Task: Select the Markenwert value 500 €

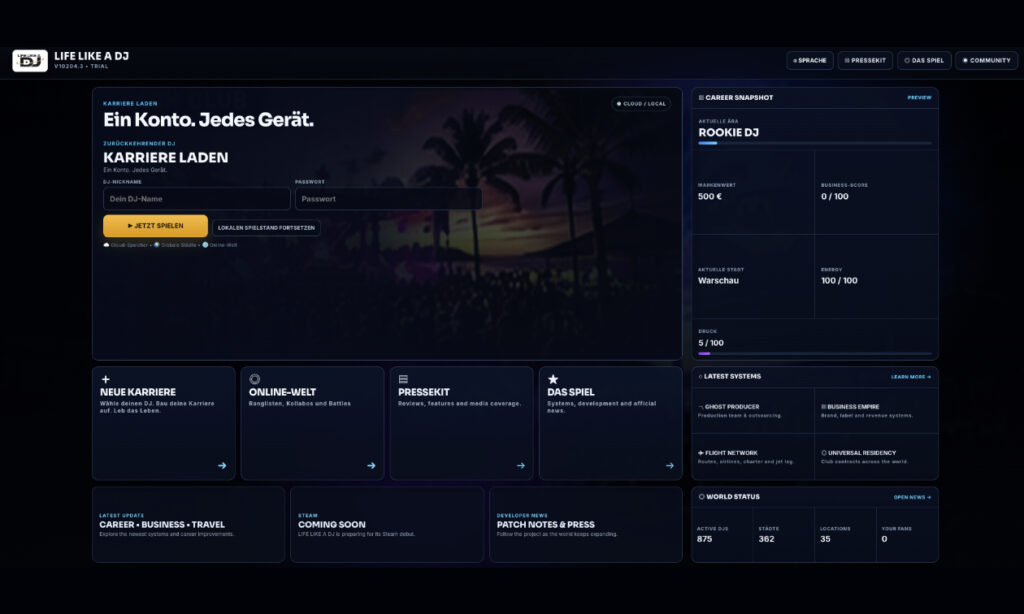Action: point(710,196)
